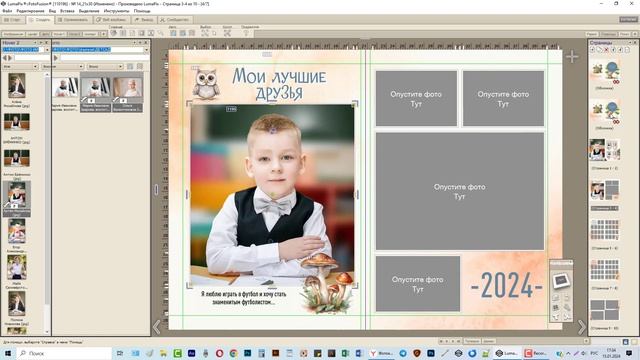Open Telegram from the taskbar
The height and width of the screenshot is (360, 640).
402,353
